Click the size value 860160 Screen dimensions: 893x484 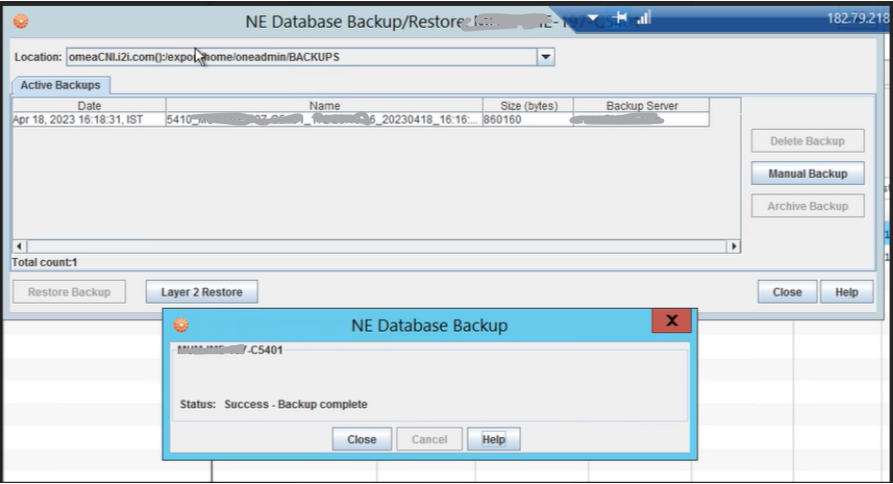(x=502, y=120)
